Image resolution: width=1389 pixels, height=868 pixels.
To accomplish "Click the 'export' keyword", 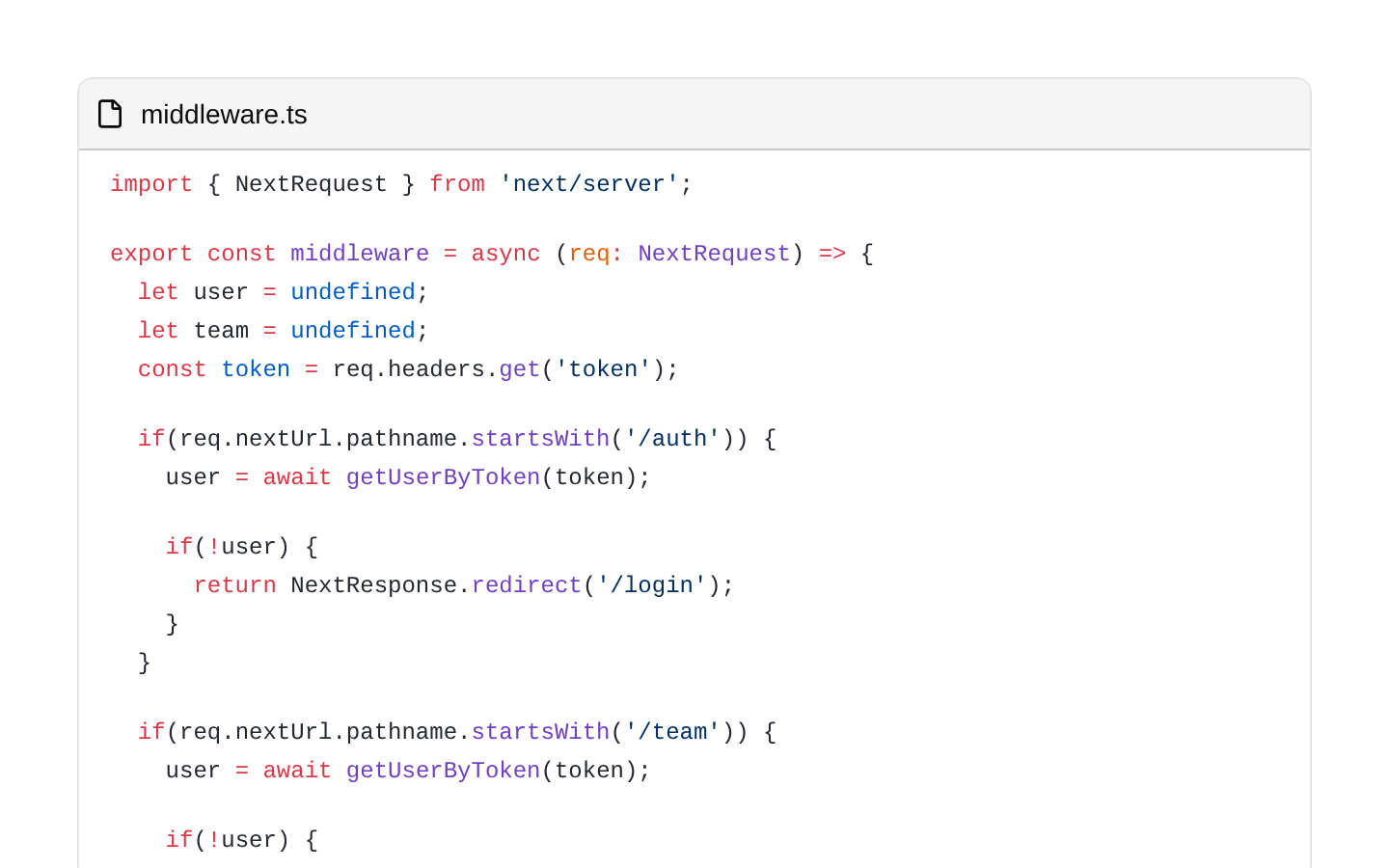I will (151, 254).
